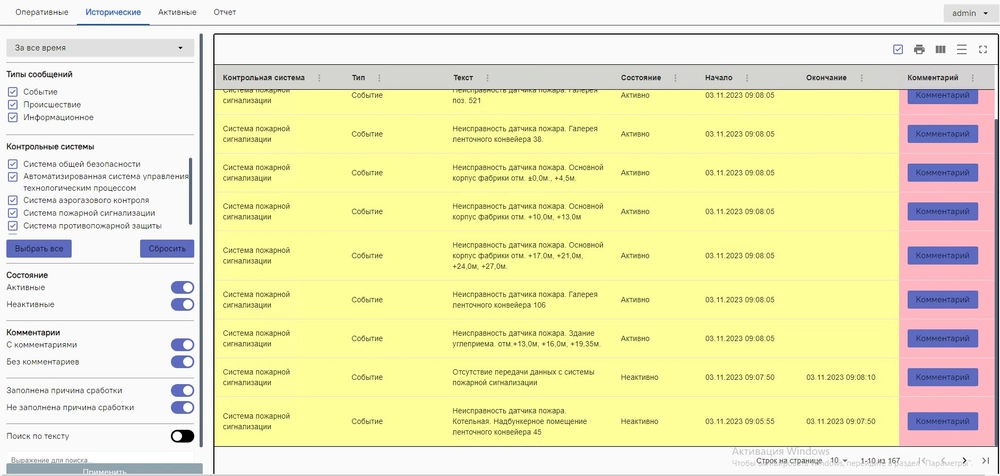This screenshot has height=476, width=1000.
Task: Change rows per page dropdown
Action: point(838,461)
